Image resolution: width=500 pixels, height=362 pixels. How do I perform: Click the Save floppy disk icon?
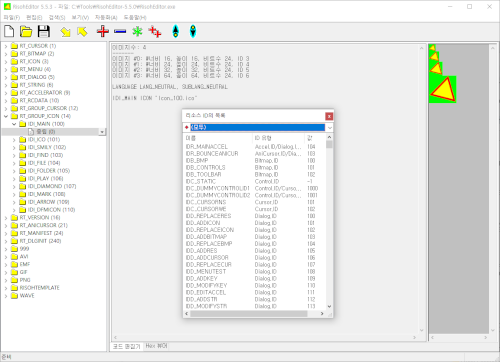(44, 31)
